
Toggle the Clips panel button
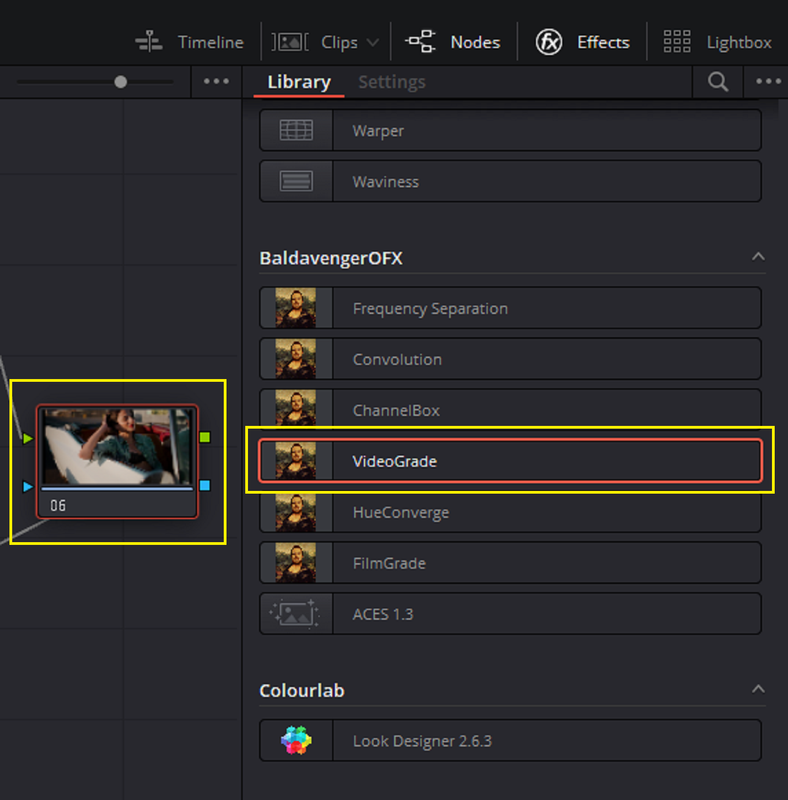click(314, 42)
